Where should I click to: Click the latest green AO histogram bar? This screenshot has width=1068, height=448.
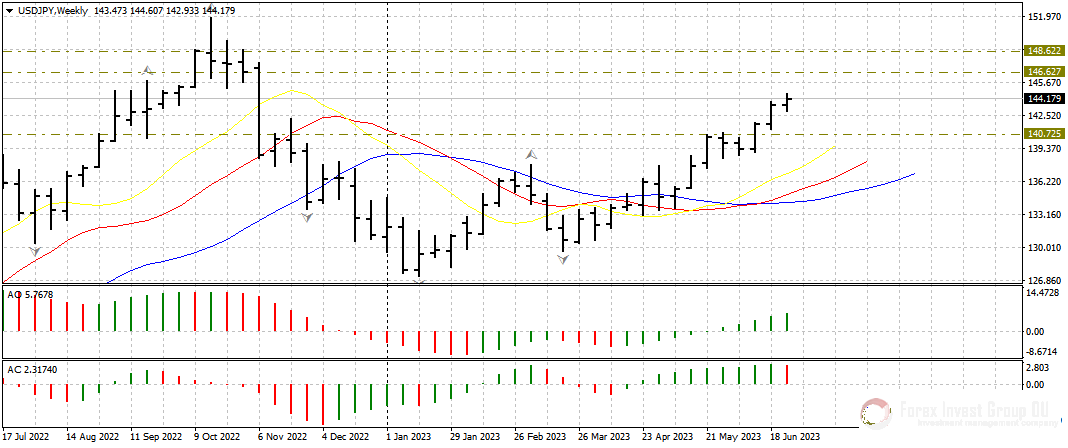coord(788,322)
